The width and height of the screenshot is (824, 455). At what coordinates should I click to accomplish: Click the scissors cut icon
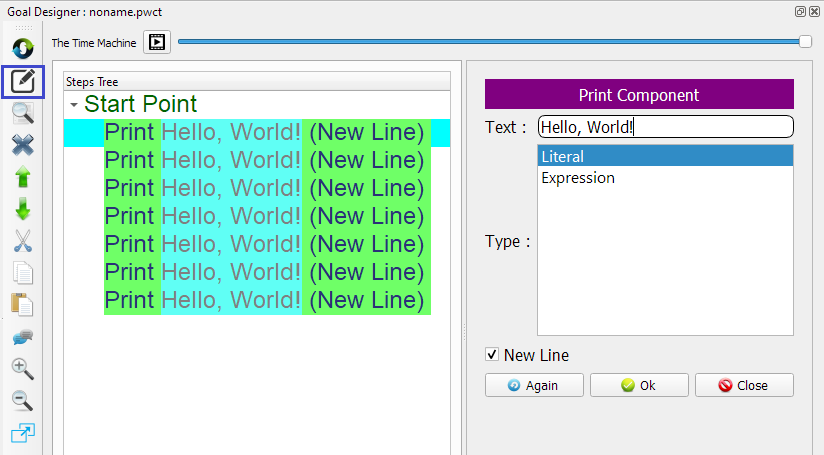(x=23, y=241)
